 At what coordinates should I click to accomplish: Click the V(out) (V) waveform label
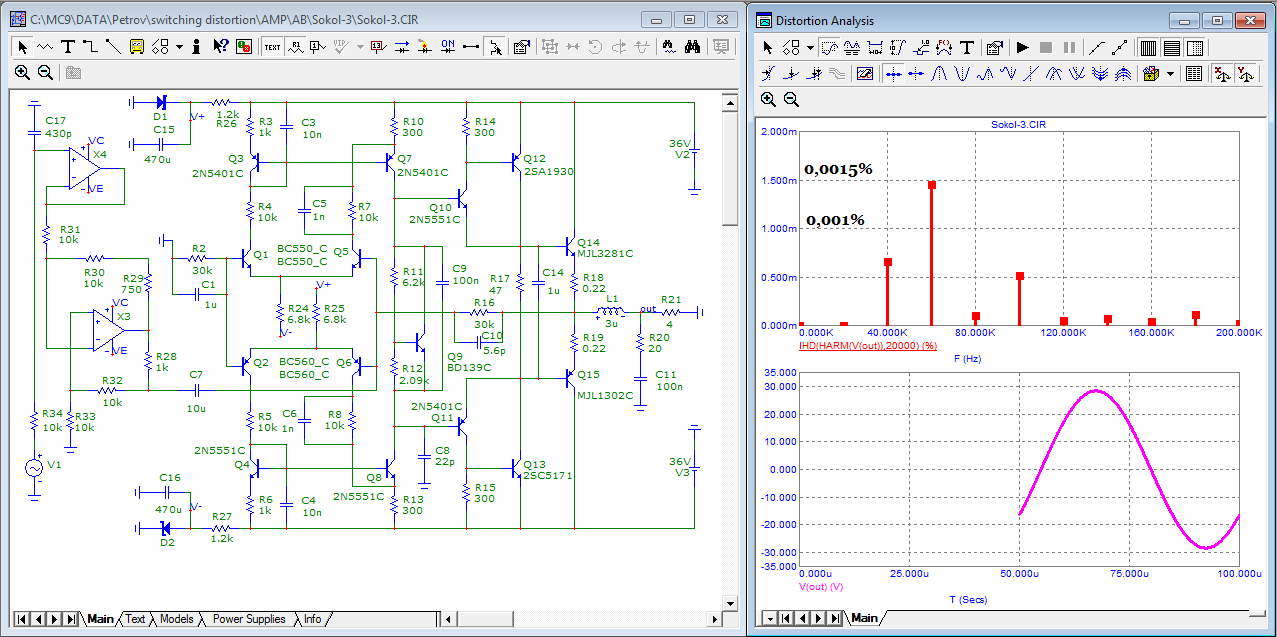(821, 587)
